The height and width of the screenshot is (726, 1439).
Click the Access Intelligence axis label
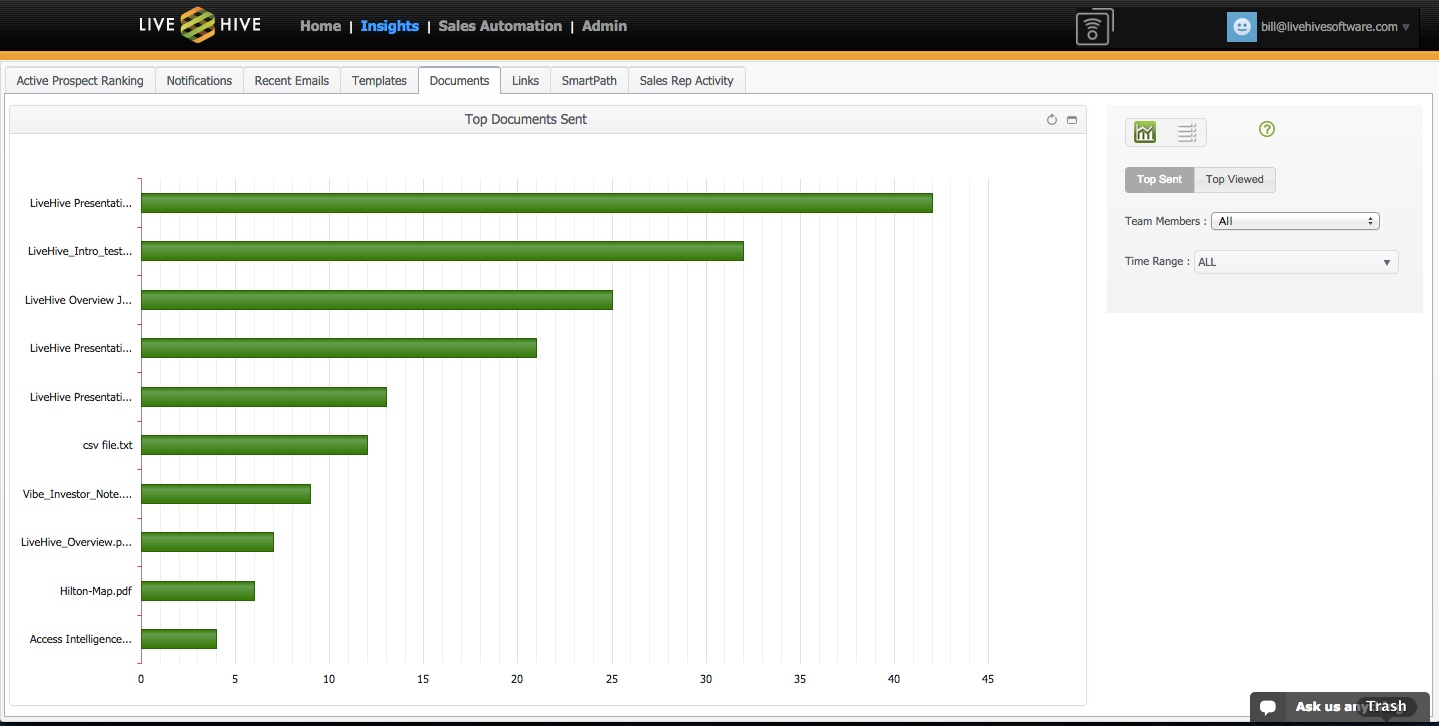tap(81, 639)
